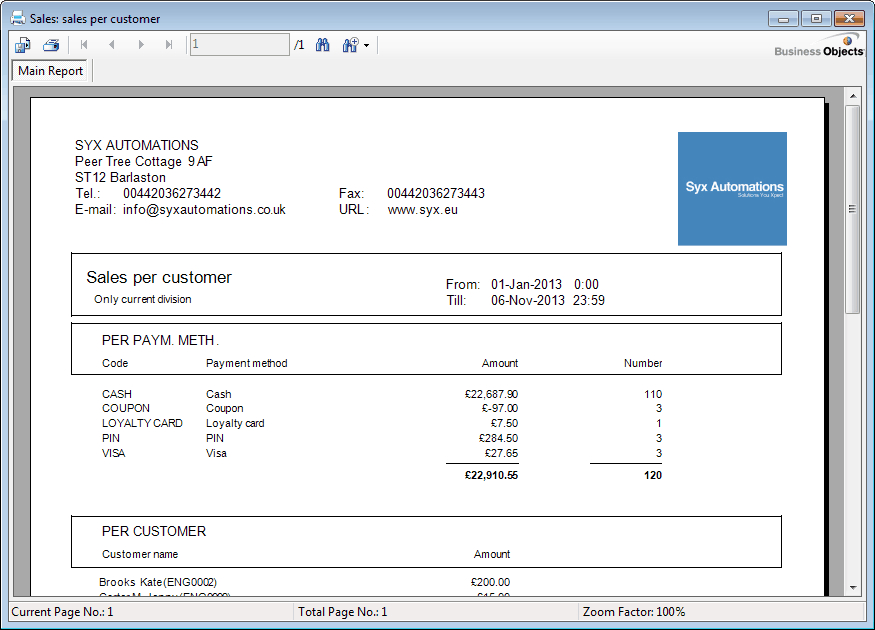Image resolution: width=875 pixels, height=630 pixels.
Task: Open Find Text with binoculars icon
Action: tap(323, 45)
